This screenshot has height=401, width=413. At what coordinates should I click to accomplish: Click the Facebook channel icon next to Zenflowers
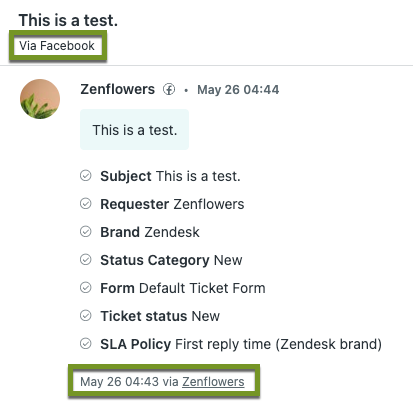(x=169, y=89)
